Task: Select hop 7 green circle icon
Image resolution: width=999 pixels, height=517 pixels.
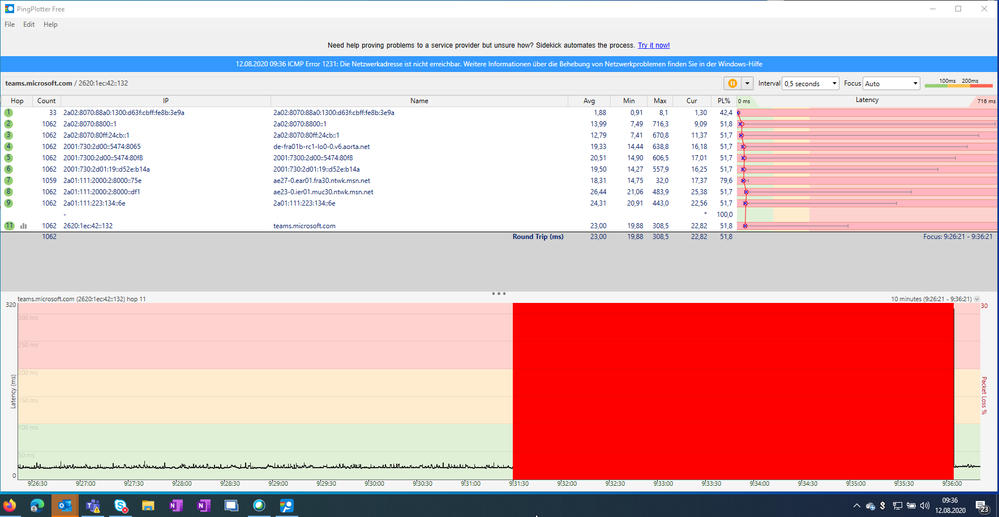Action: 8,180
